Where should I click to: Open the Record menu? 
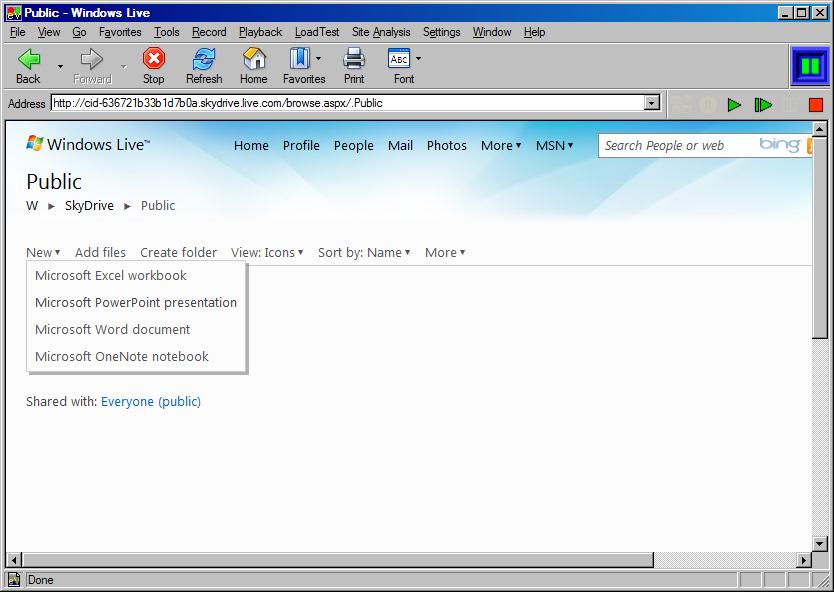209,32
